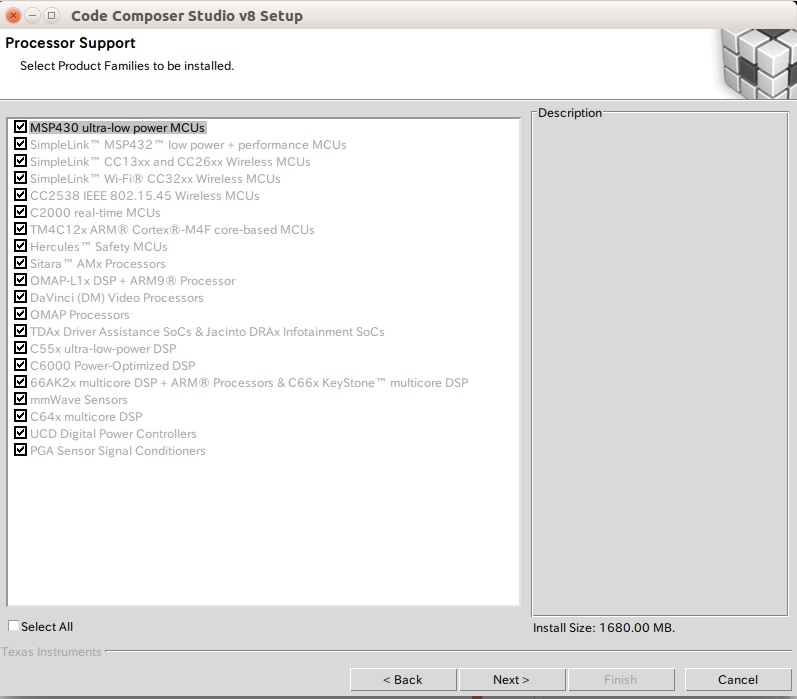Select the C2000 real-time MCUs label

click(95, 213)
